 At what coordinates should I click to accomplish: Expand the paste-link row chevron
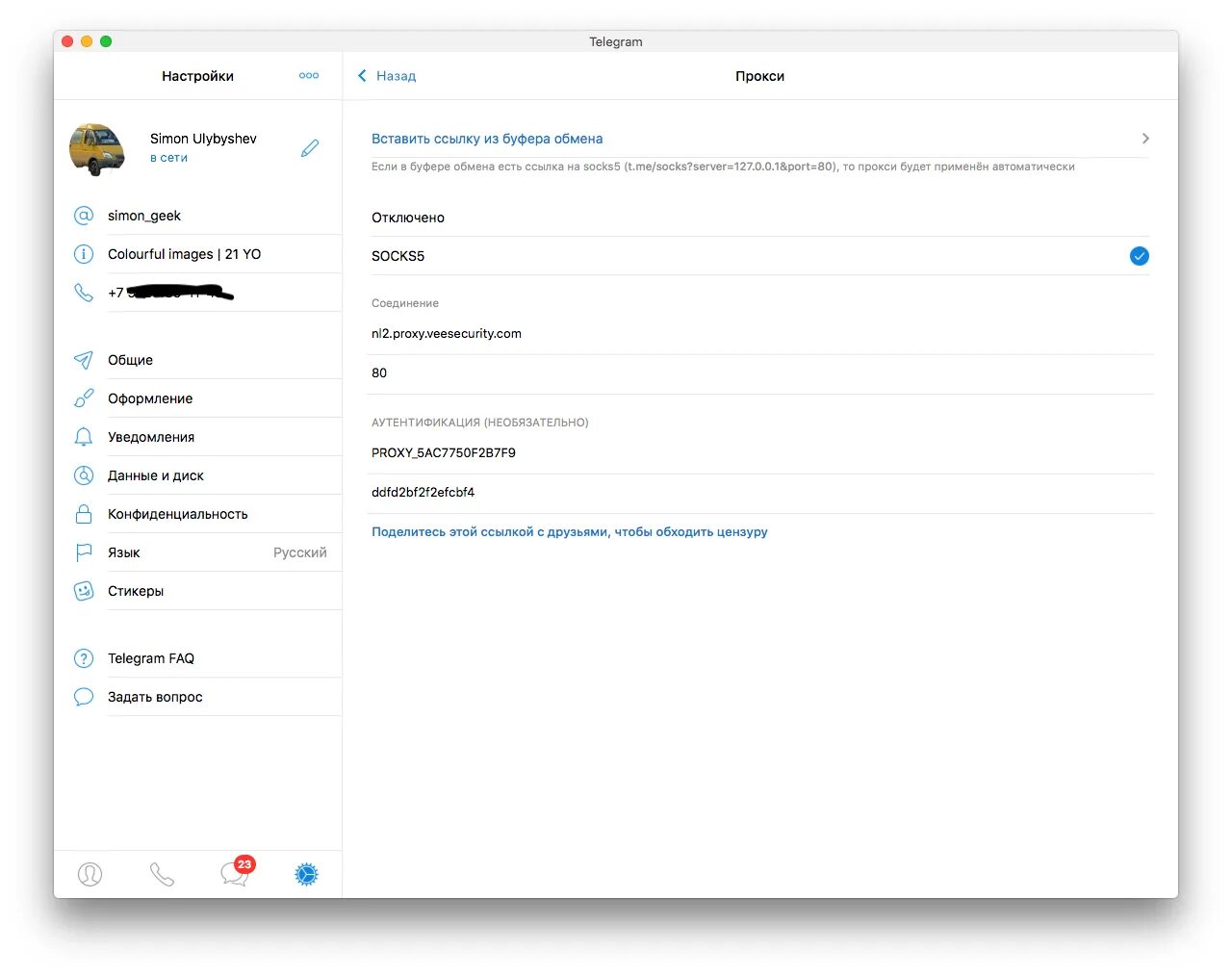tap(1145, 139)
